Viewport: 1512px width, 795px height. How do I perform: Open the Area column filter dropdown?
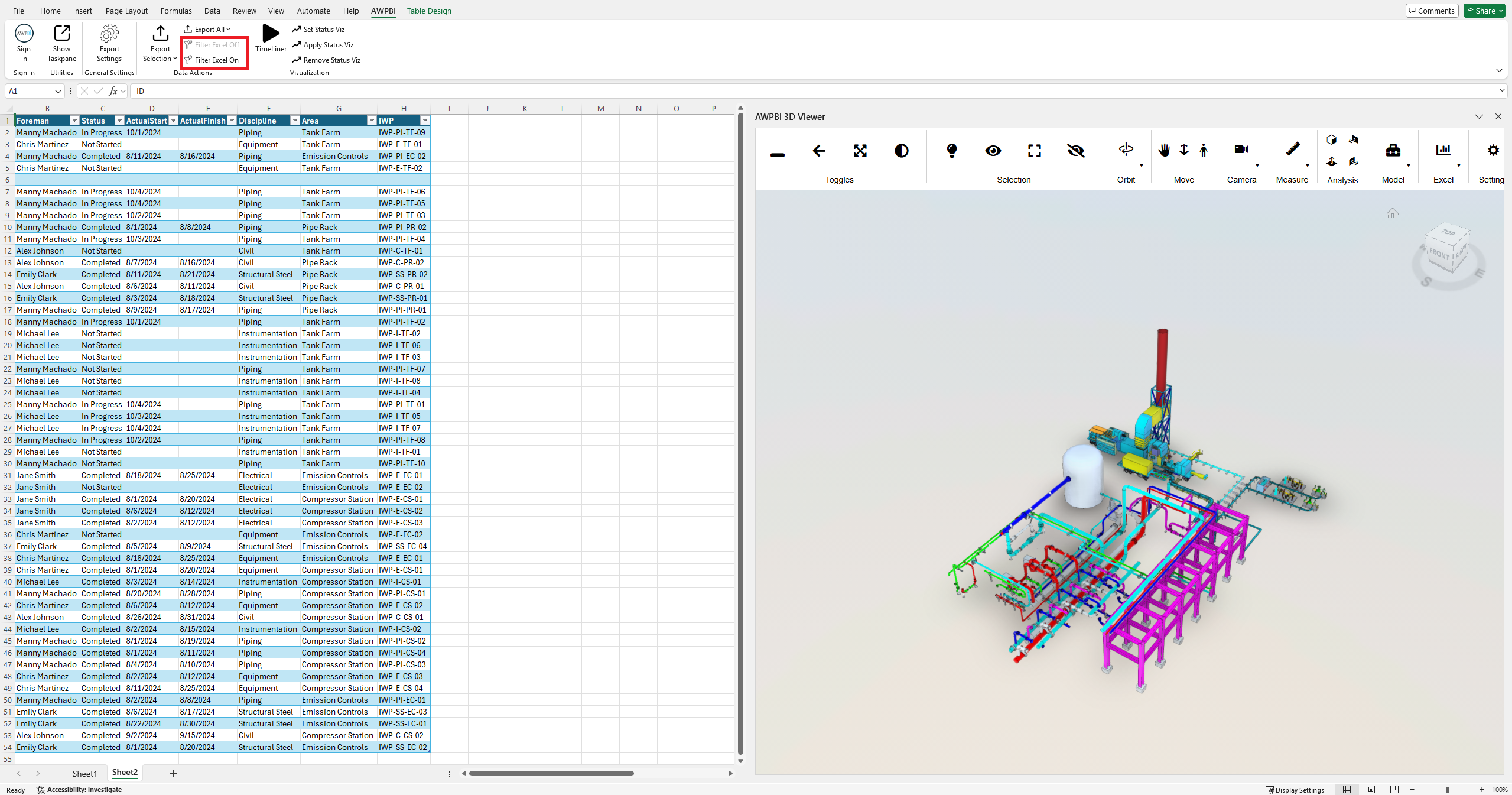(x=372, y=121)
